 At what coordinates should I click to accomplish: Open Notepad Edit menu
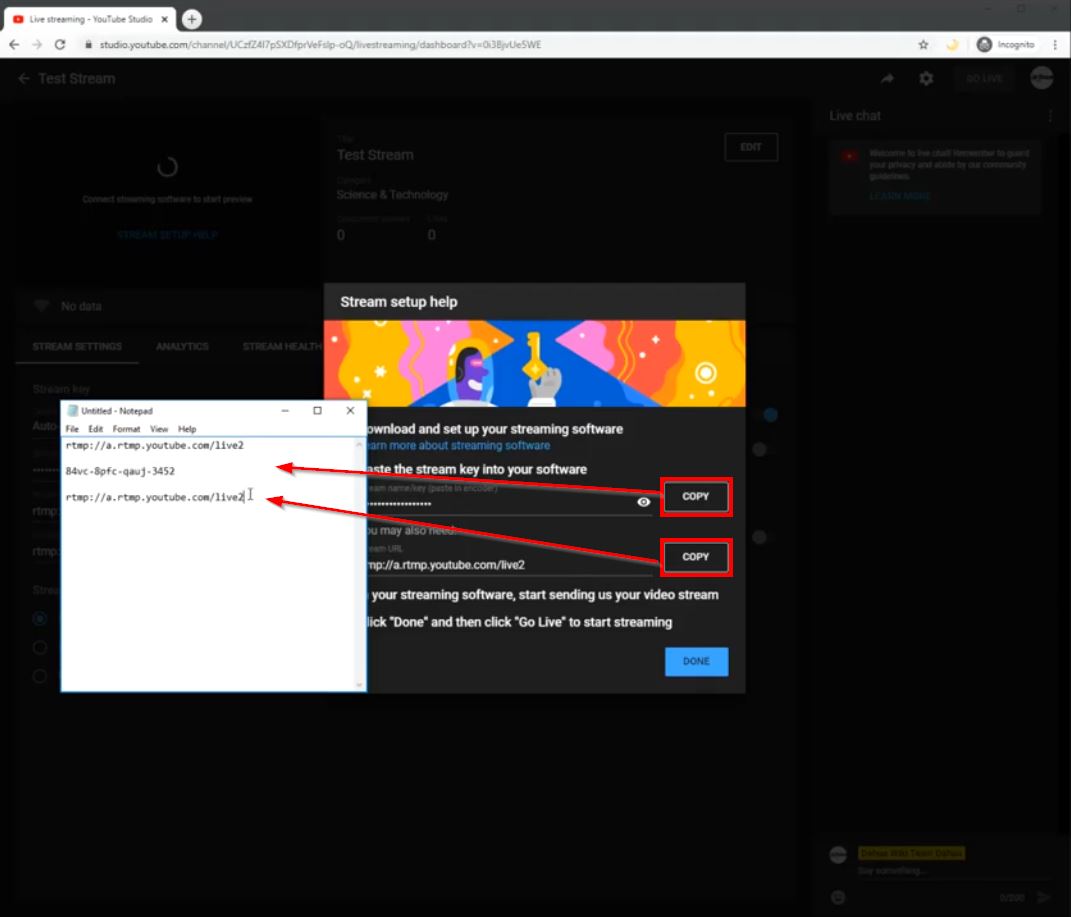click(x=96, y=429)
